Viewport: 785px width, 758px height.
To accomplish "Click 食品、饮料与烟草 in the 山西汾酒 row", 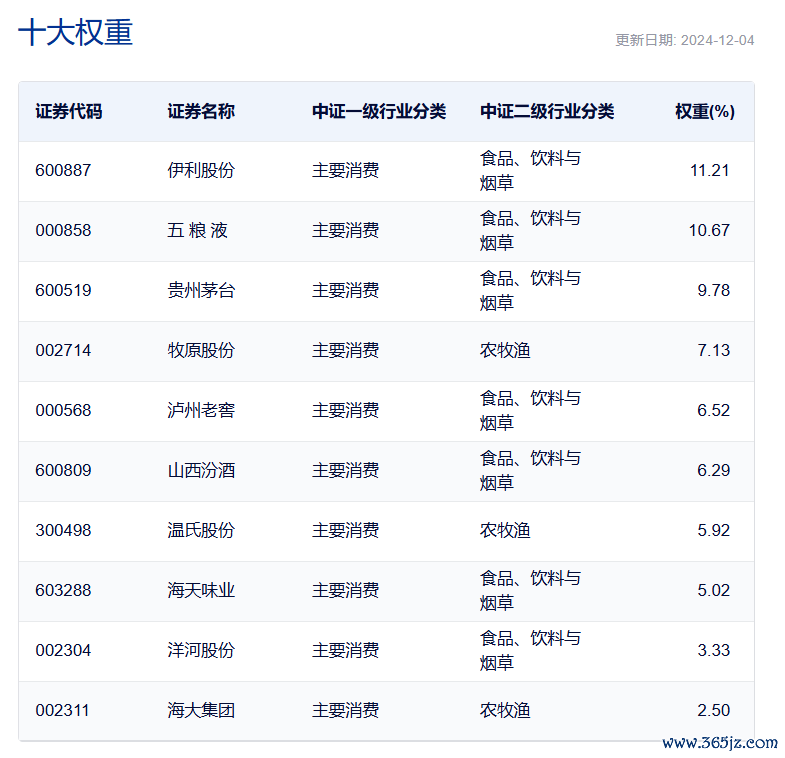I will click(530, 470).
